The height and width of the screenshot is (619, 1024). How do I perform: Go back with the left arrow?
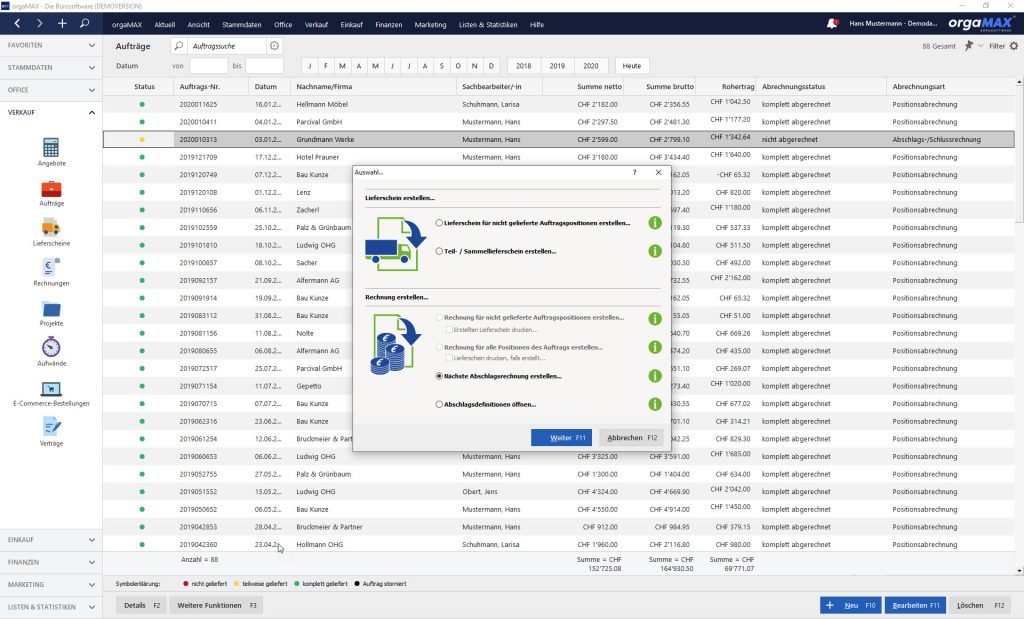coord(17,24)
